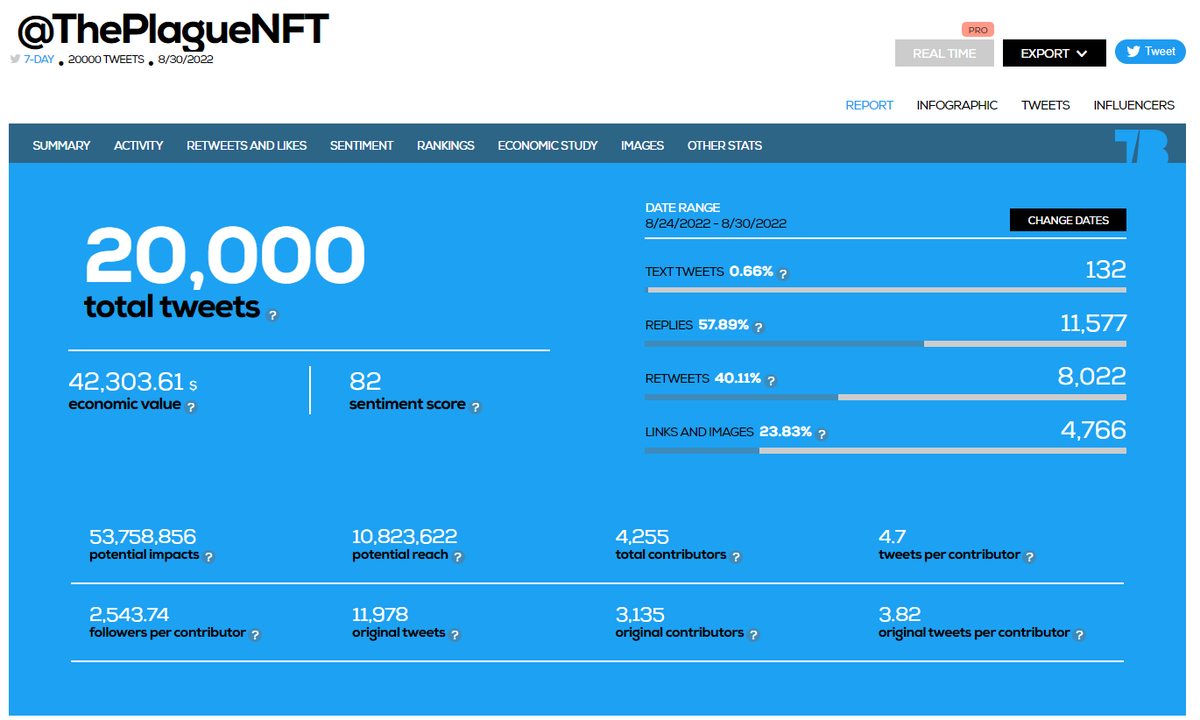The height and width of the screenshot is (720, 1200).
Task: Go to Economic Study section
Action: tap(547, 145)
